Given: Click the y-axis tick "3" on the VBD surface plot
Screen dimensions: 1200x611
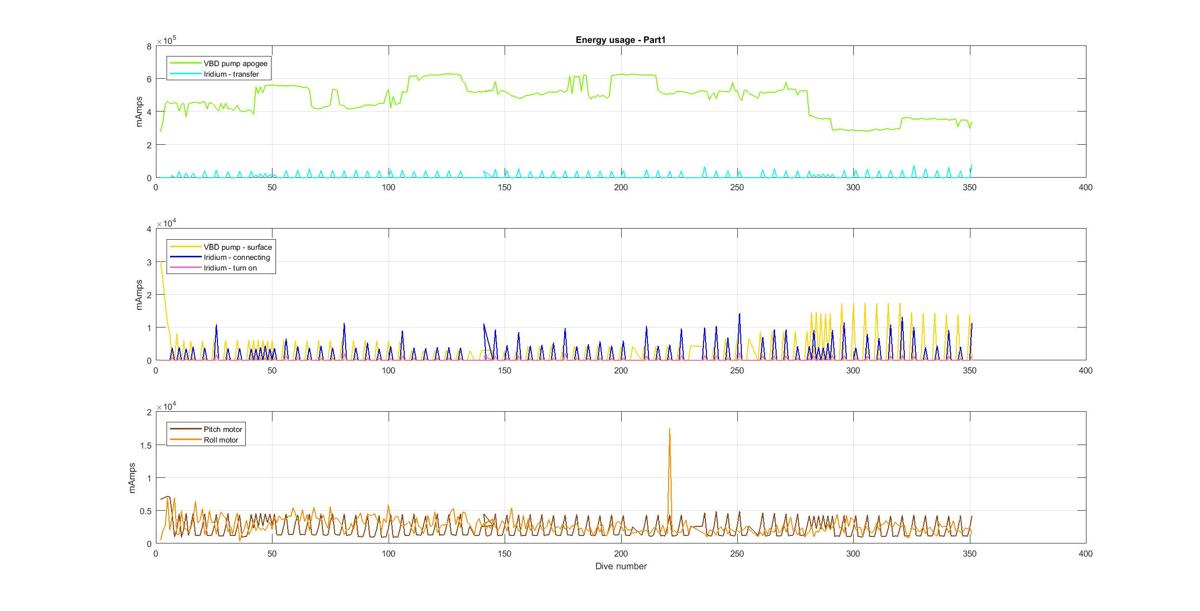Looking at the screenshot, I should point(148,262).
